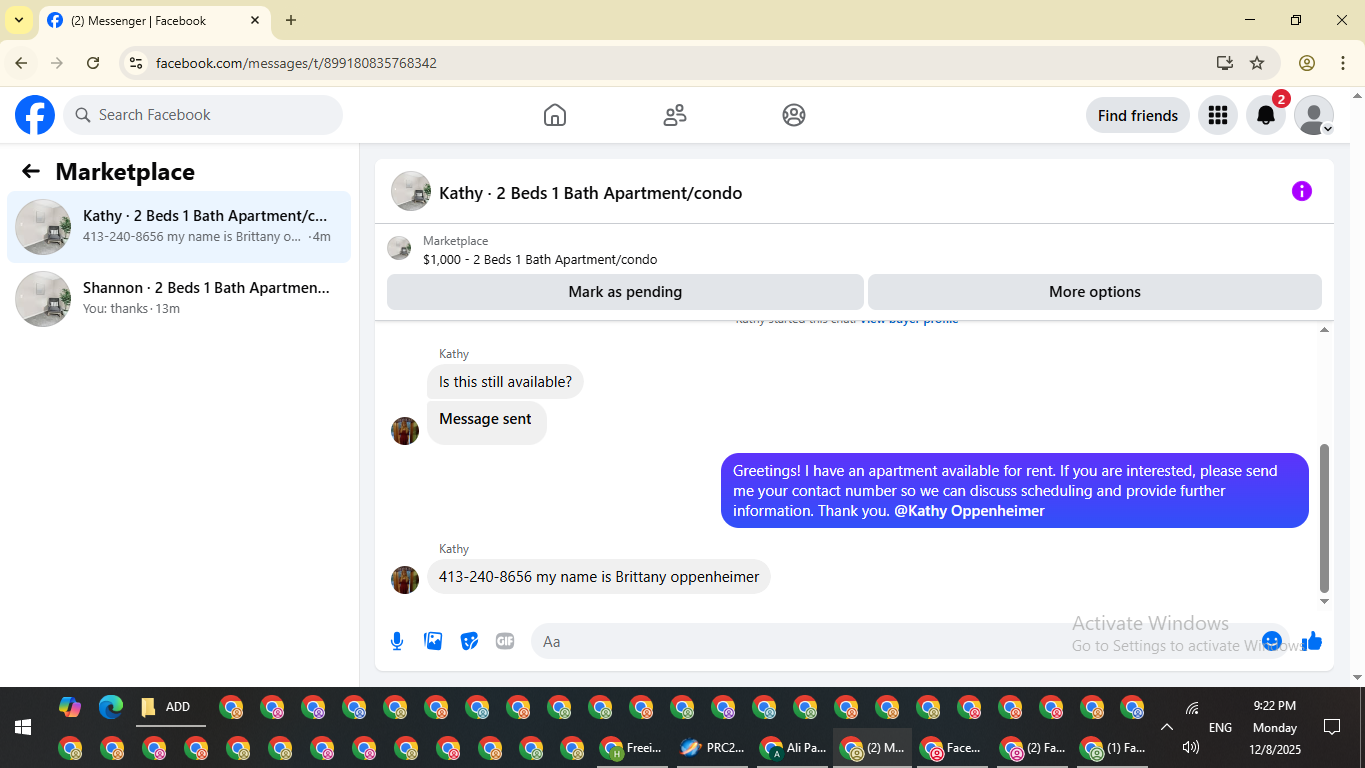
Task: Open Microsoft Edge from the taskbar
Action: point(111,707)
